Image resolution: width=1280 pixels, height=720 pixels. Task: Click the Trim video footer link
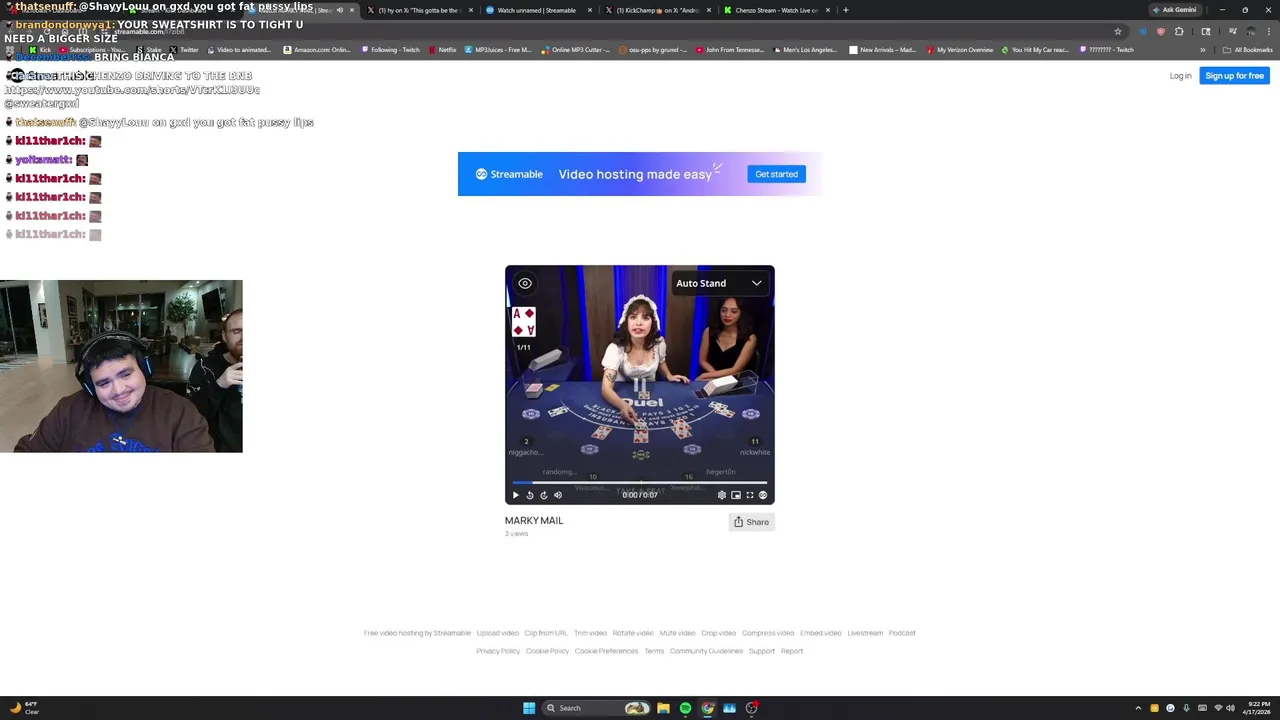590,633
